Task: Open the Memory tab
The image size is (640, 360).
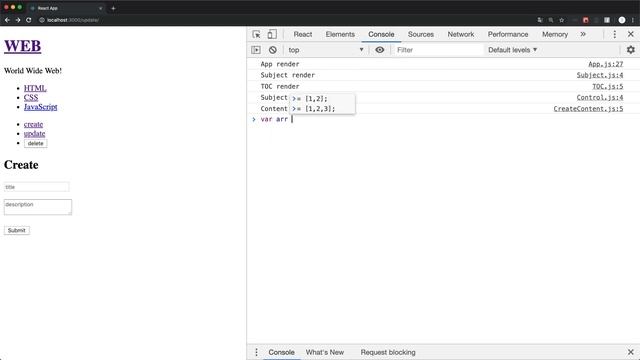Action: click(x=555, y=34)
